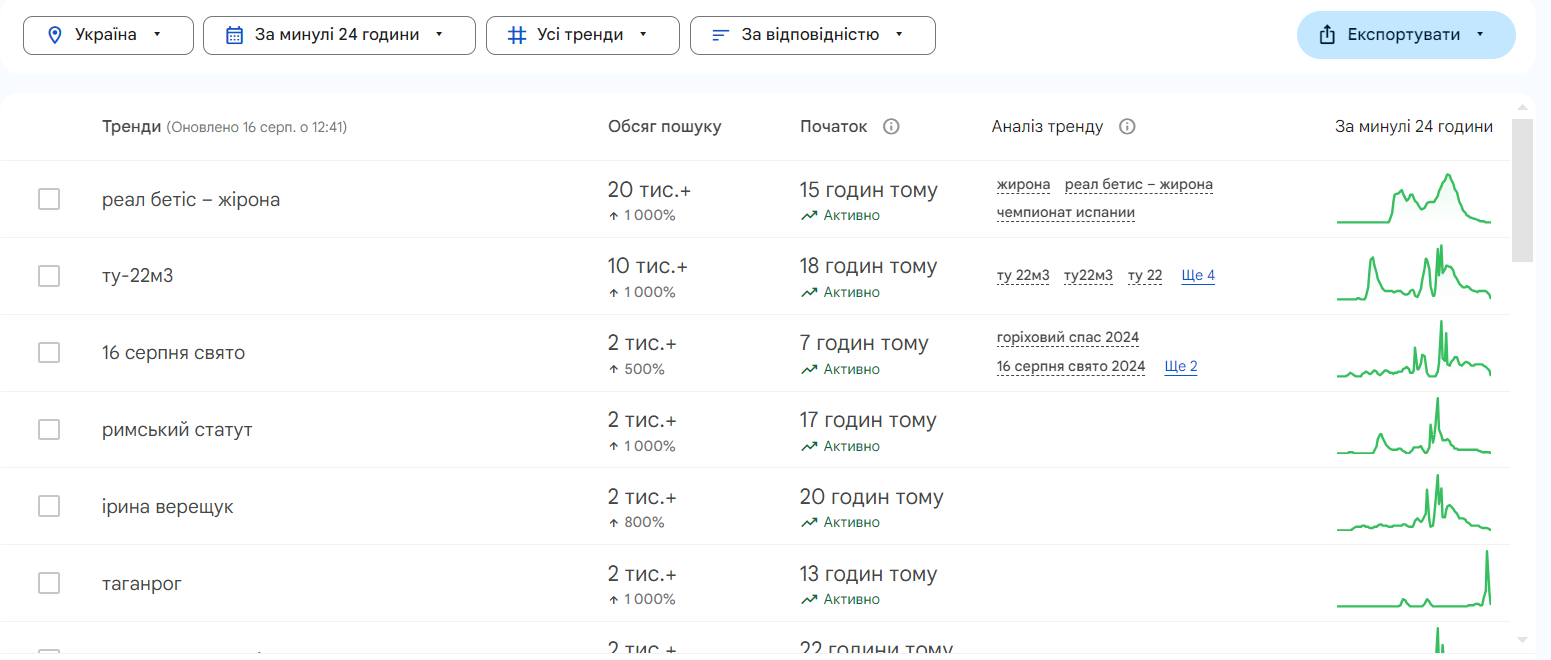Open the римський статут trend
The image size is (1551, 660).
pos(177,430)
